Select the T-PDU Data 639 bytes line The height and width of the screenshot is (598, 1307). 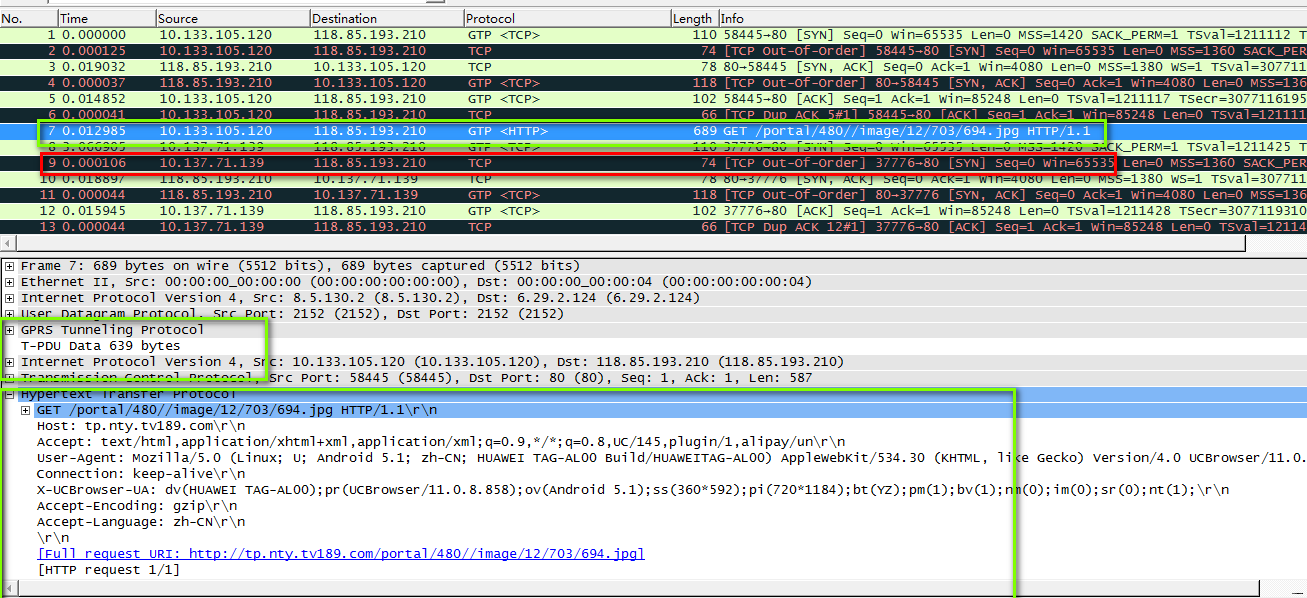coord(100,346)
